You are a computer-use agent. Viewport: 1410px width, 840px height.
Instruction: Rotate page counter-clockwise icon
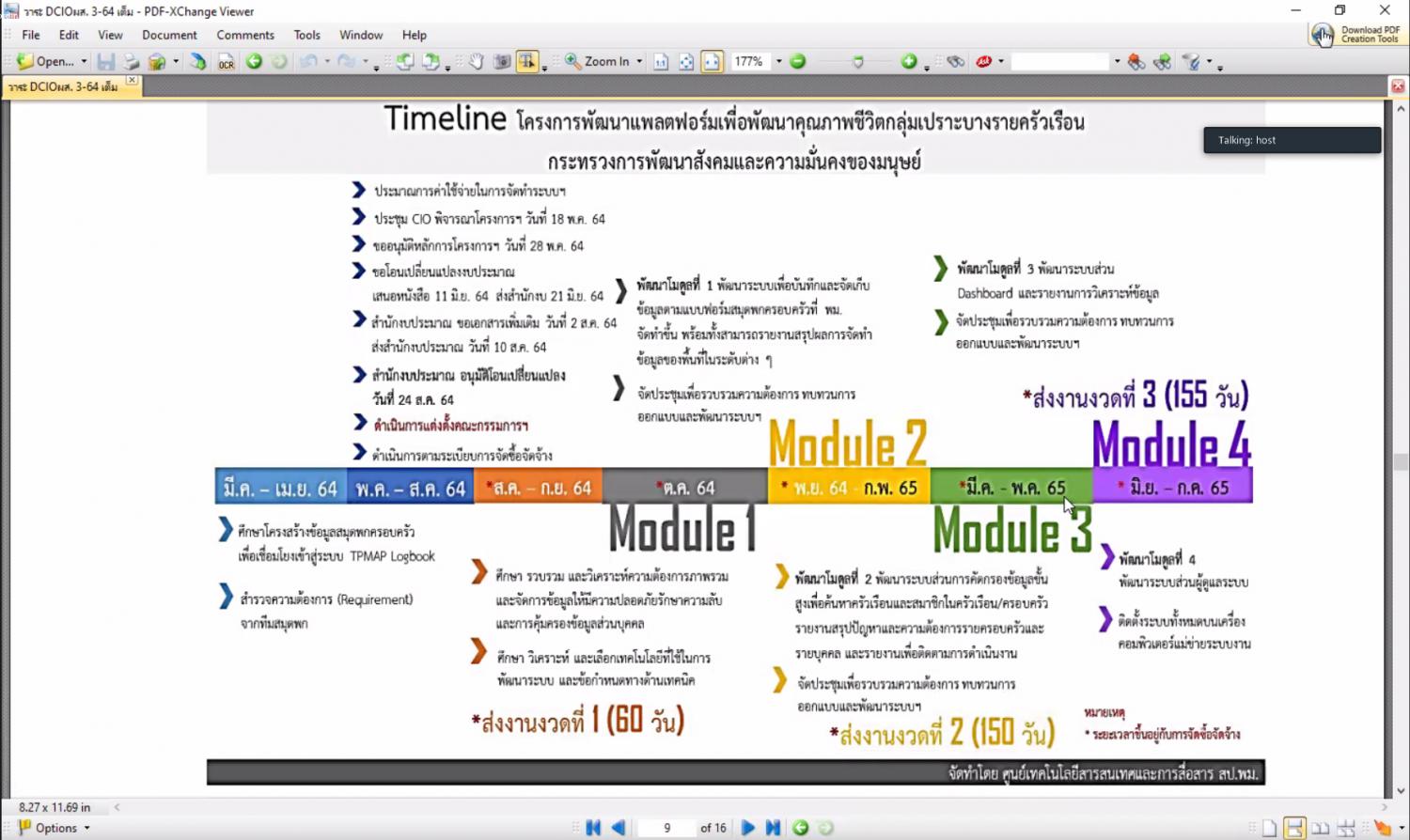point(404,61)
